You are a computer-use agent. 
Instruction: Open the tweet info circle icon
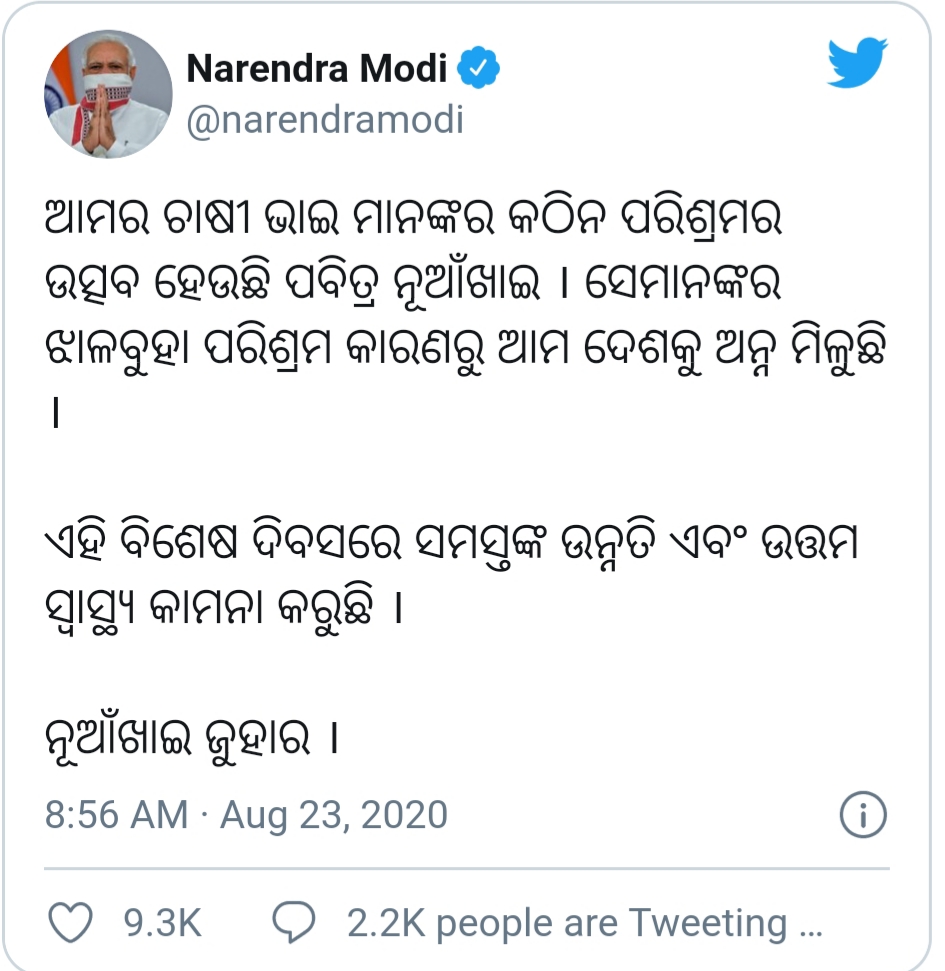tap(862, 816)
